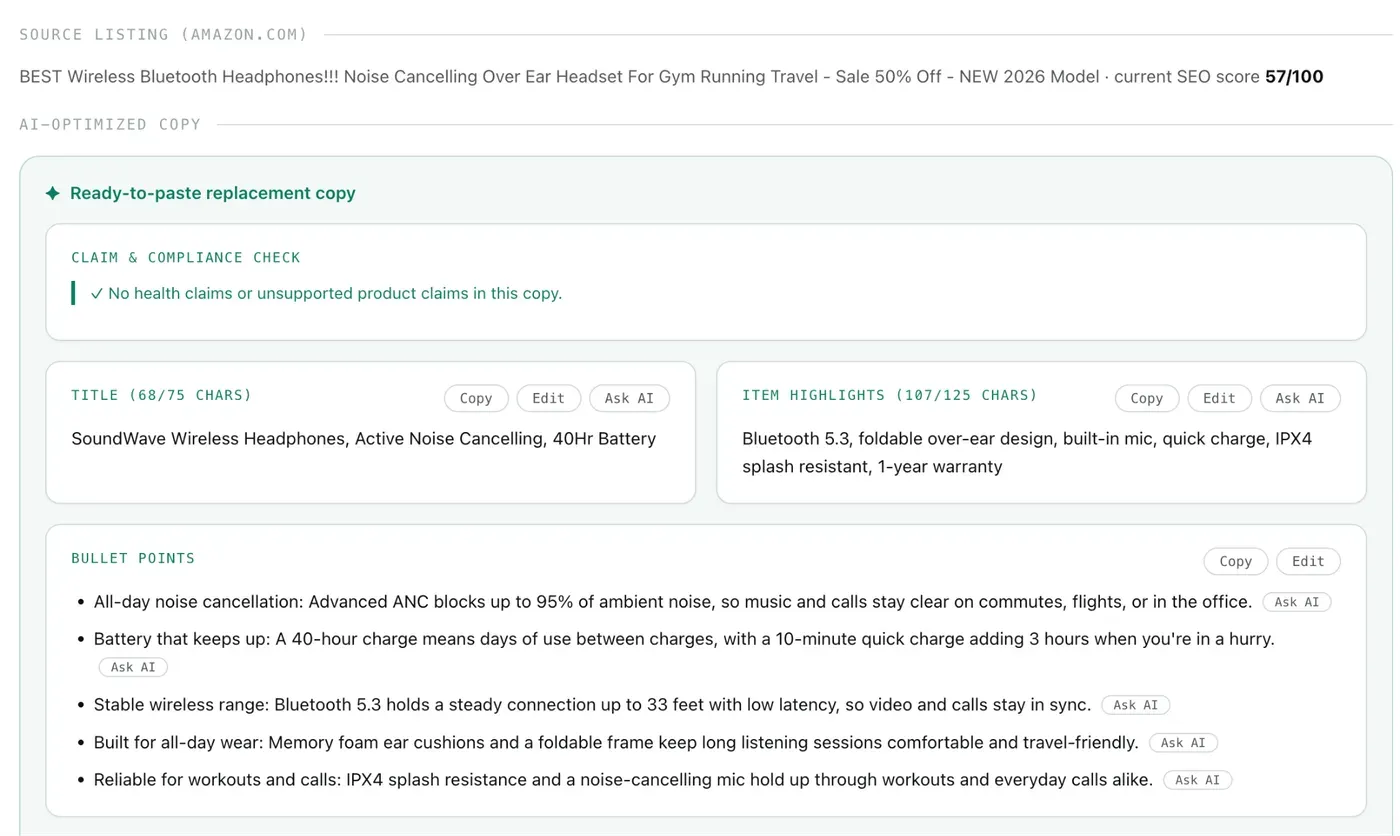Ask AI on the wireless range bullet

[x=1136, y=705]
